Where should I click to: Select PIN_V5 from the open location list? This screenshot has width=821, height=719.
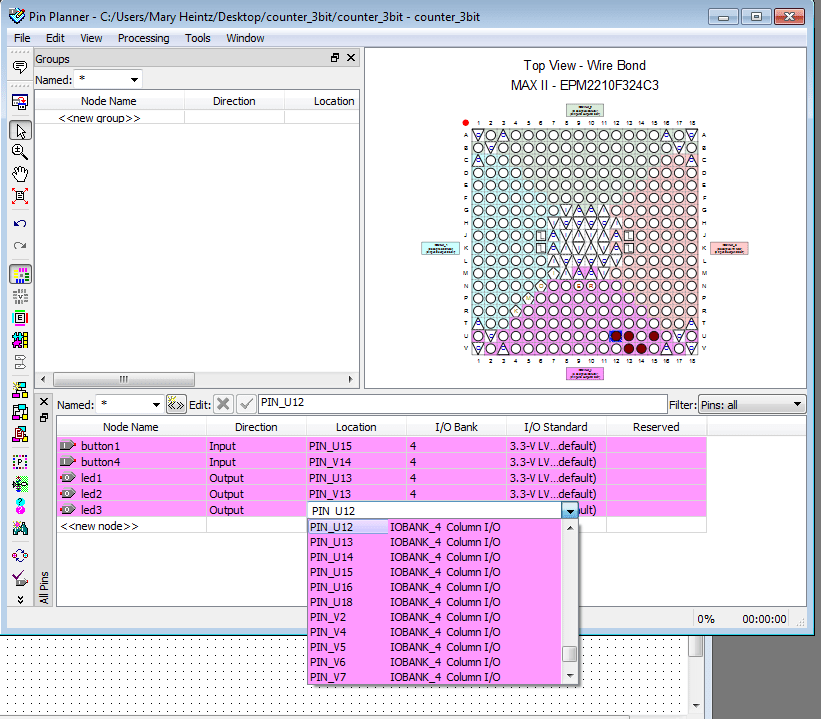coord(330,647)
